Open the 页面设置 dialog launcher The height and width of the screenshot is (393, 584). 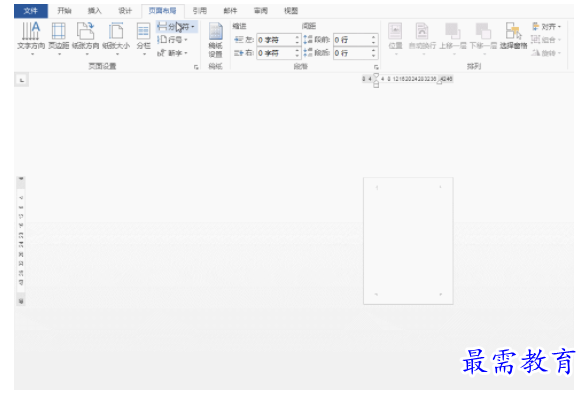(x=196, y=67)
